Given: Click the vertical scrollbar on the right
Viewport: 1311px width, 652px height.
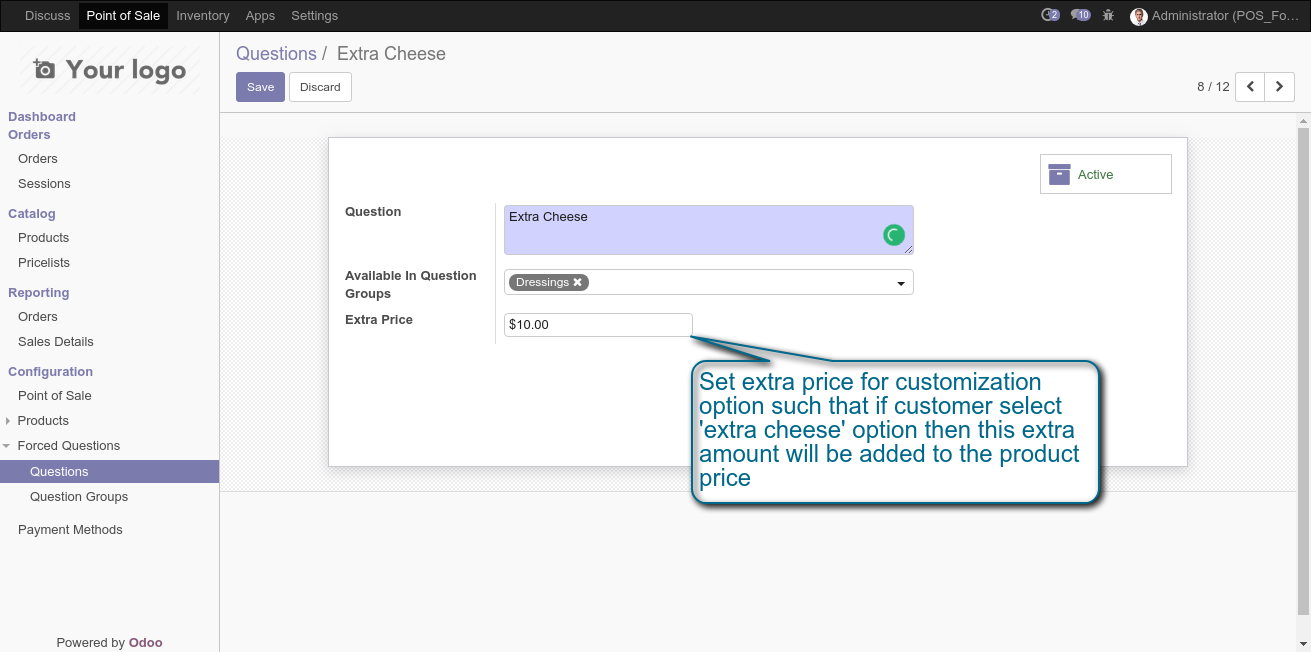Looking at the screenshot, I should point(1303,370).
